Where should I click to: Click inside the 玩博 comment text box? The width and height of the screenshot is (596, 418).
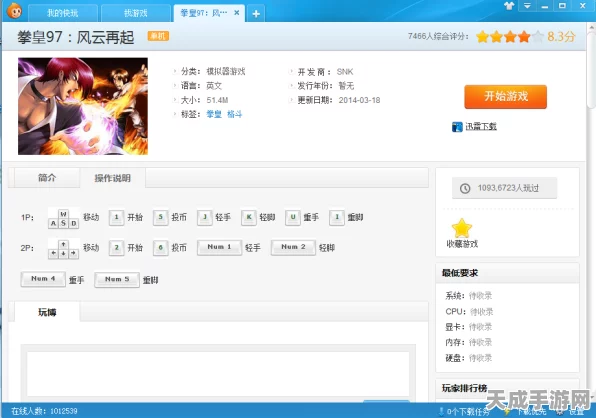click(x=218, y=373)
